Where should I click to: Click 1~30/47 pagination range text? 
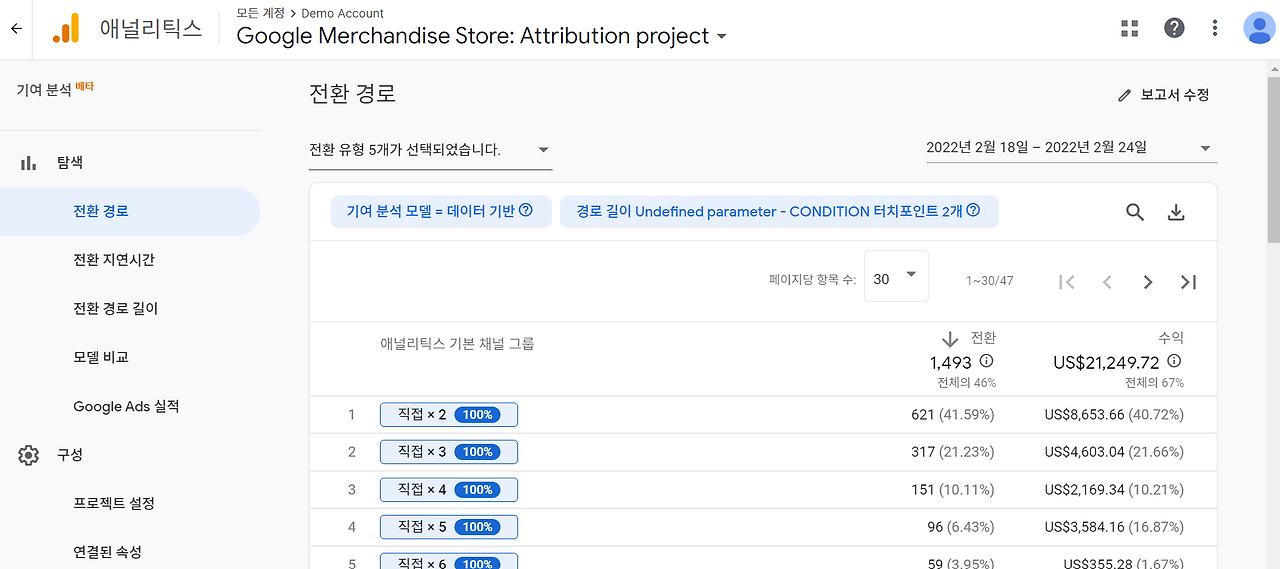[x=990, y=281]
